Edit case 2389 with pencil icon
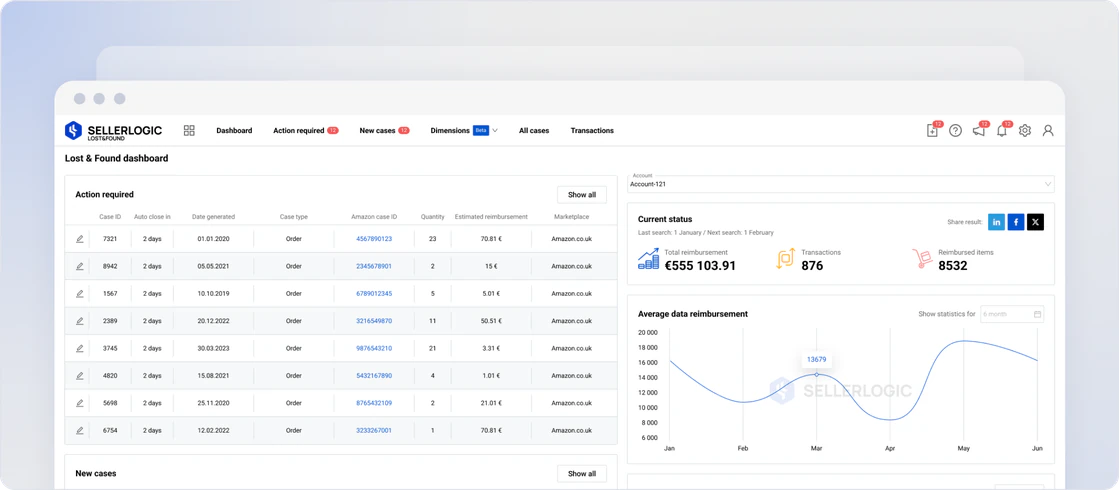The image size is (1119, 490). (80, 321)
